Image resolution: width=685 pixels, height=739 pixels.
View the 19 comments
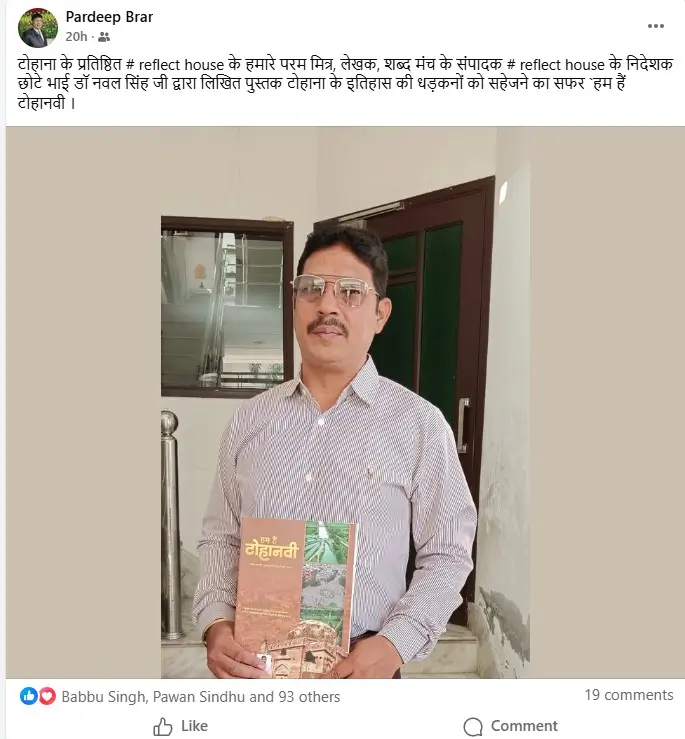(629, 695)
